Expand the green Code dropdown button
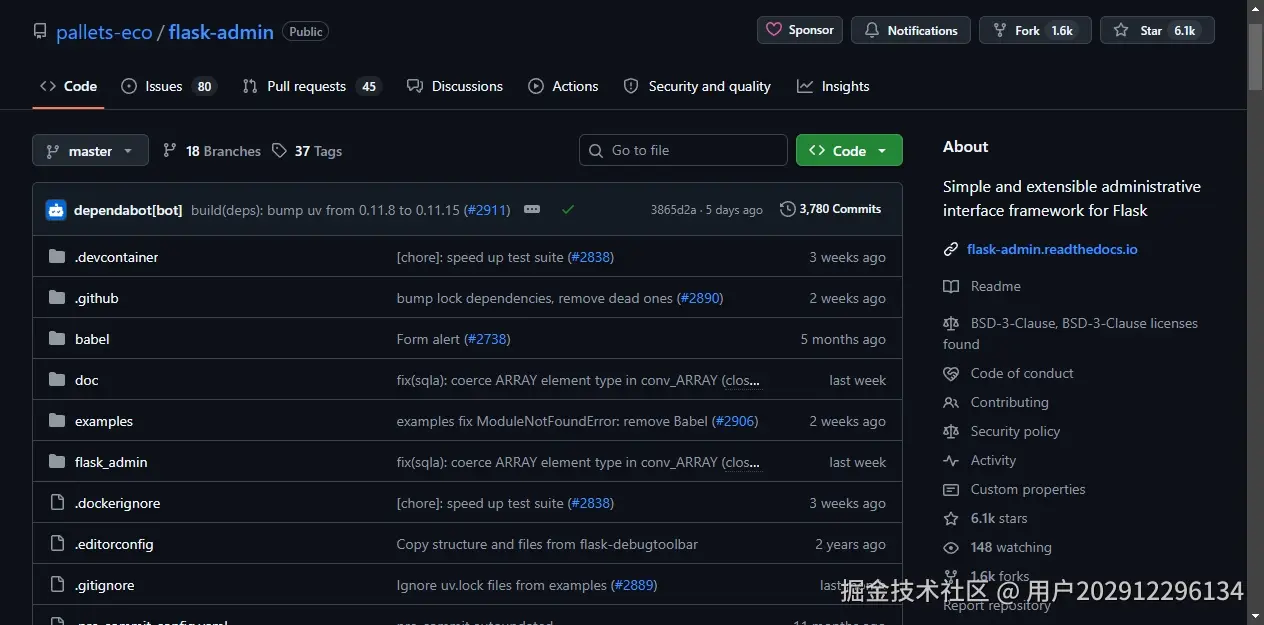1264x625 pixels. (849, 150)
